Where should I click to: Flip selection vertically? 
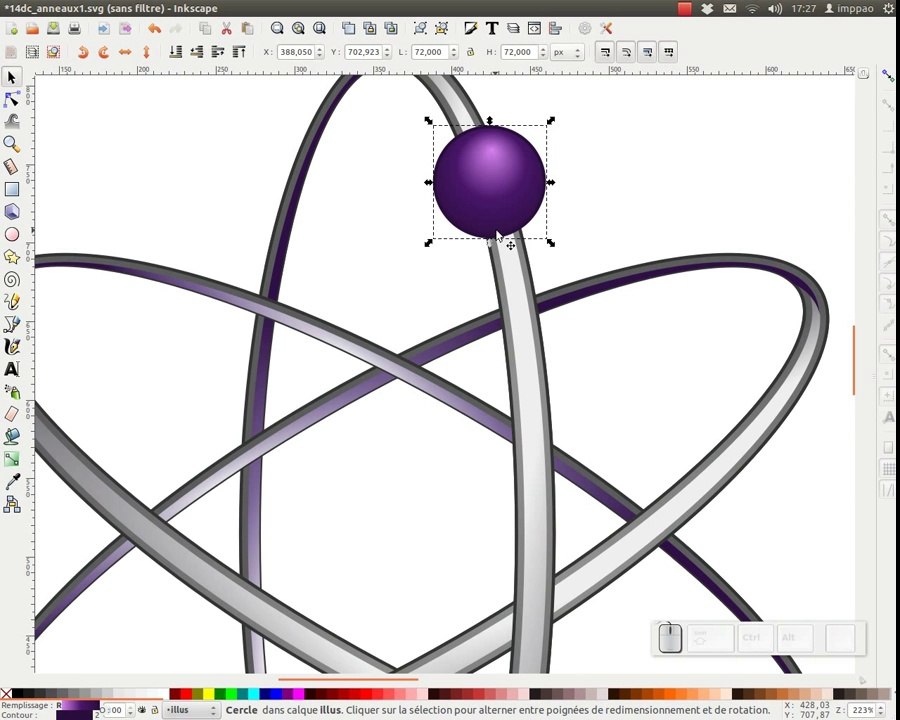tap(146, 52)
